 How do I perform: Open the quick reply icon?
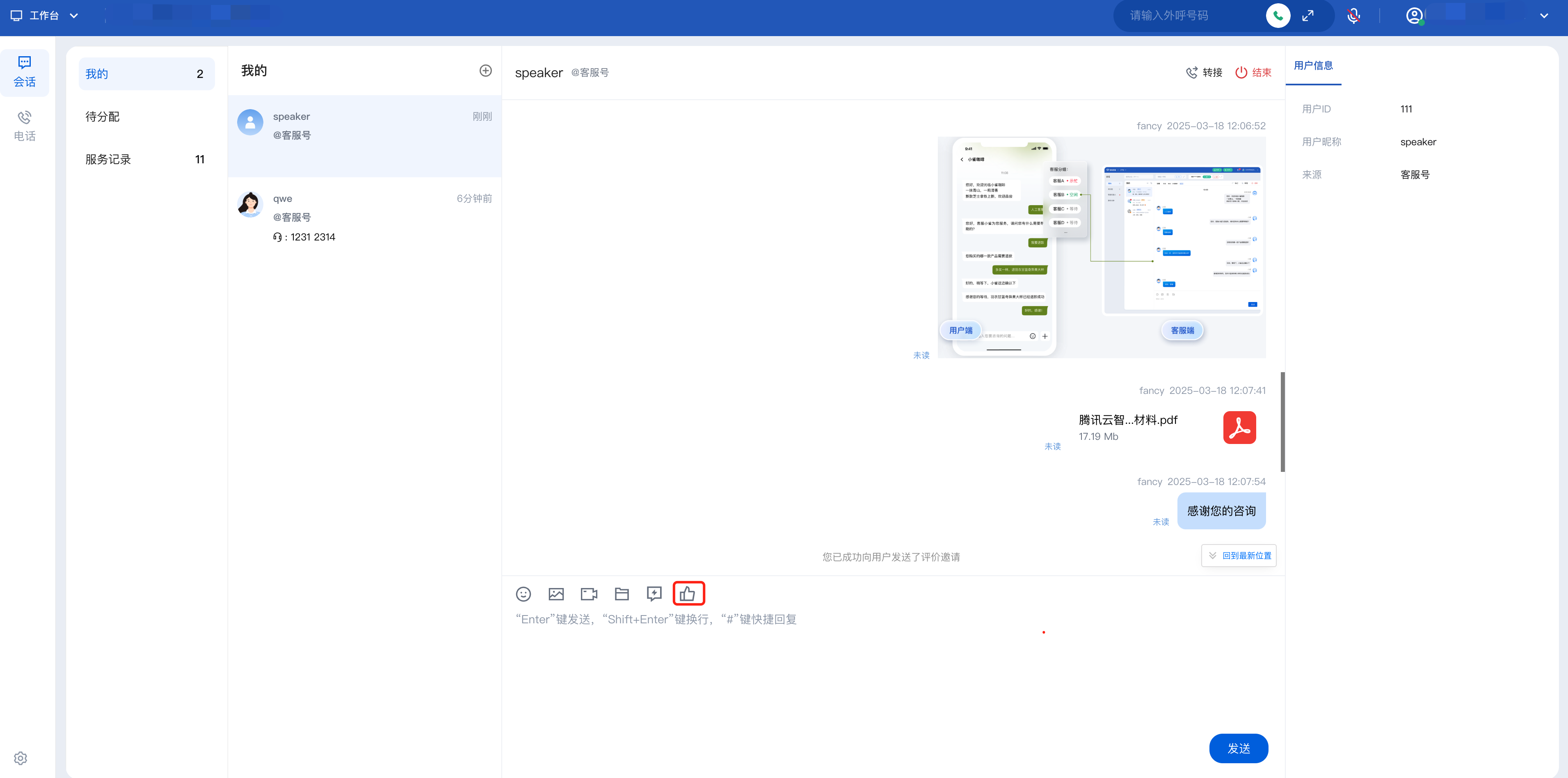click(x=654, y=593)
